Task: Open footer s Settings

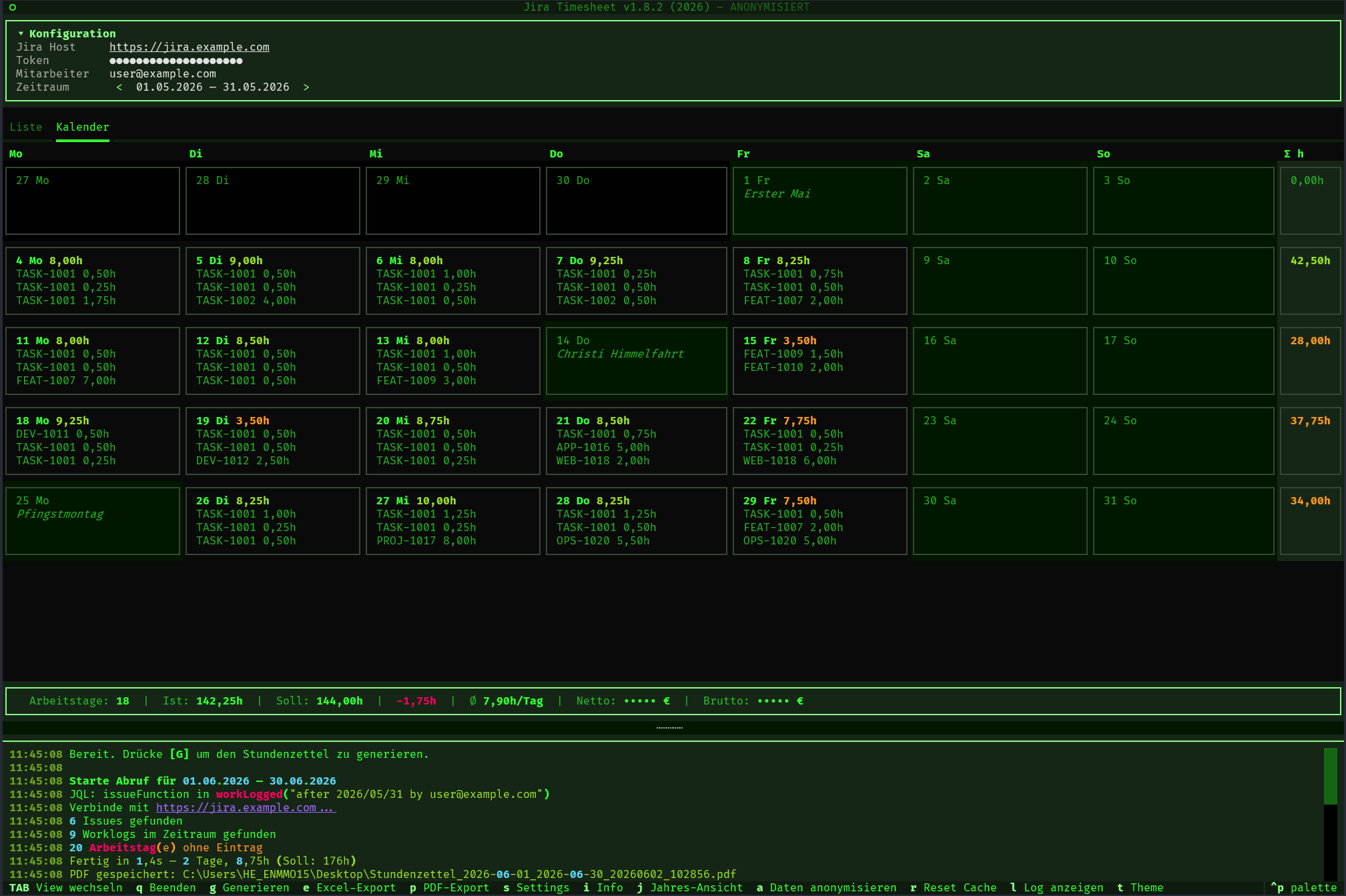Action: (x=537, y=888)
